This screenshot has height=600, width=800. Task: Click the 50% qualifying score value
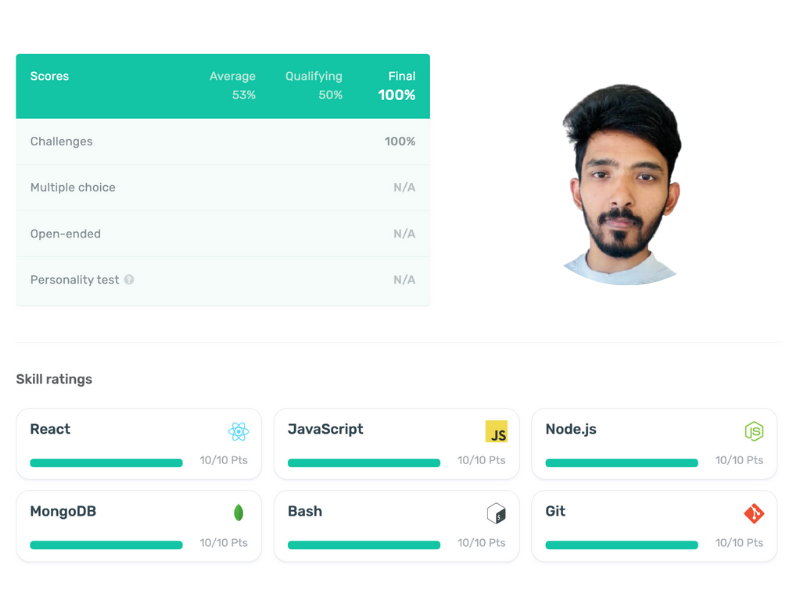coord(331,95)
